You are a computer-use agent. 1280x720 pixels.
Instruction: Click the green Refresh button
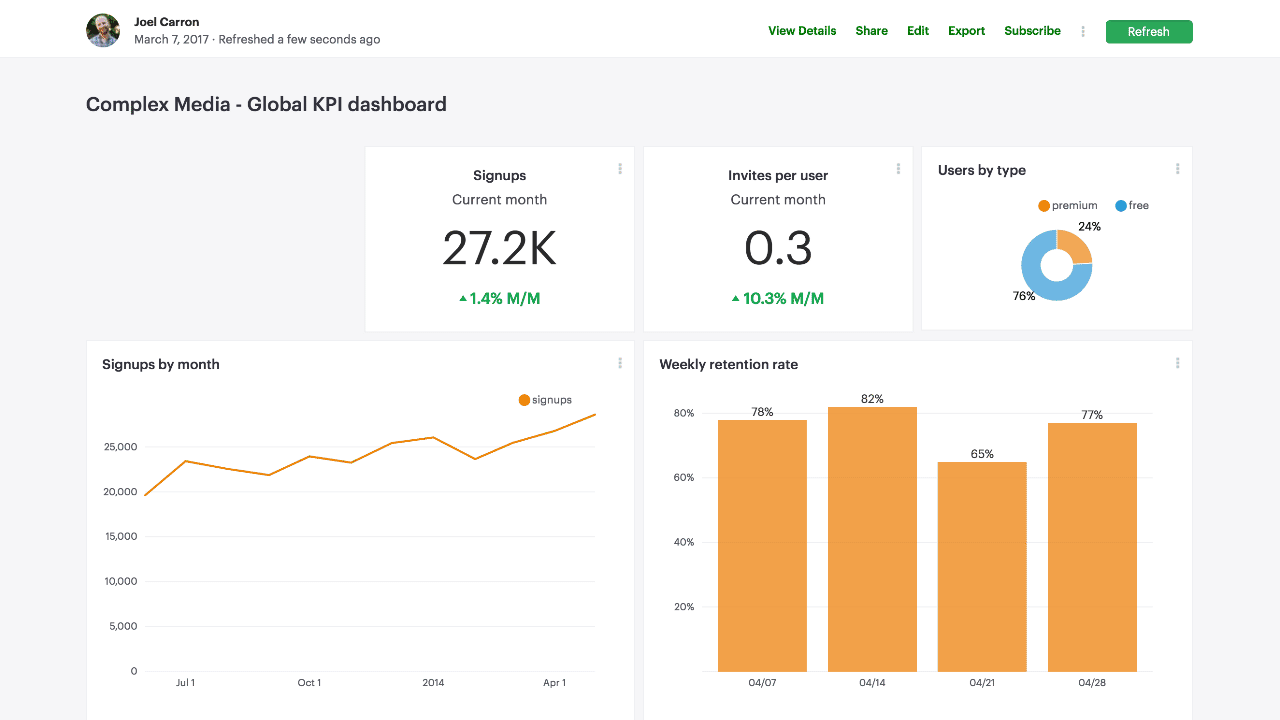coord(1149,32)
